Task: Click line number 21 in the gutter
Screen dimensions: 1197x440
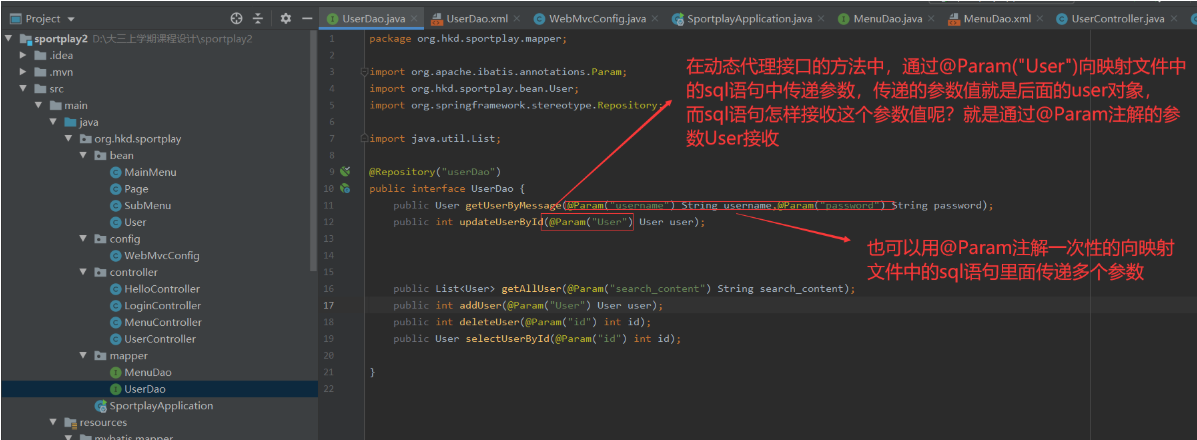Action: [x=327, y=372]
